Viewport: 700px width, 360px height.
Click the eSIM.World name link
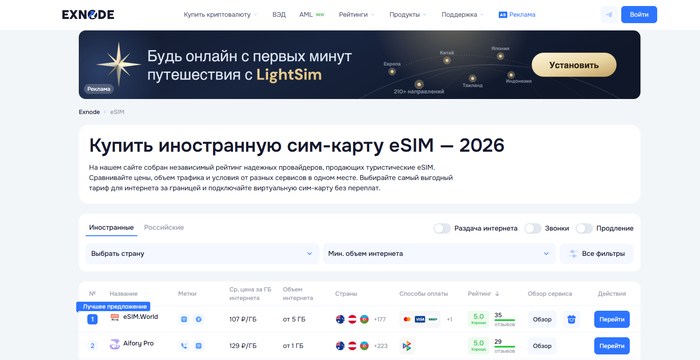click(141, 317)
